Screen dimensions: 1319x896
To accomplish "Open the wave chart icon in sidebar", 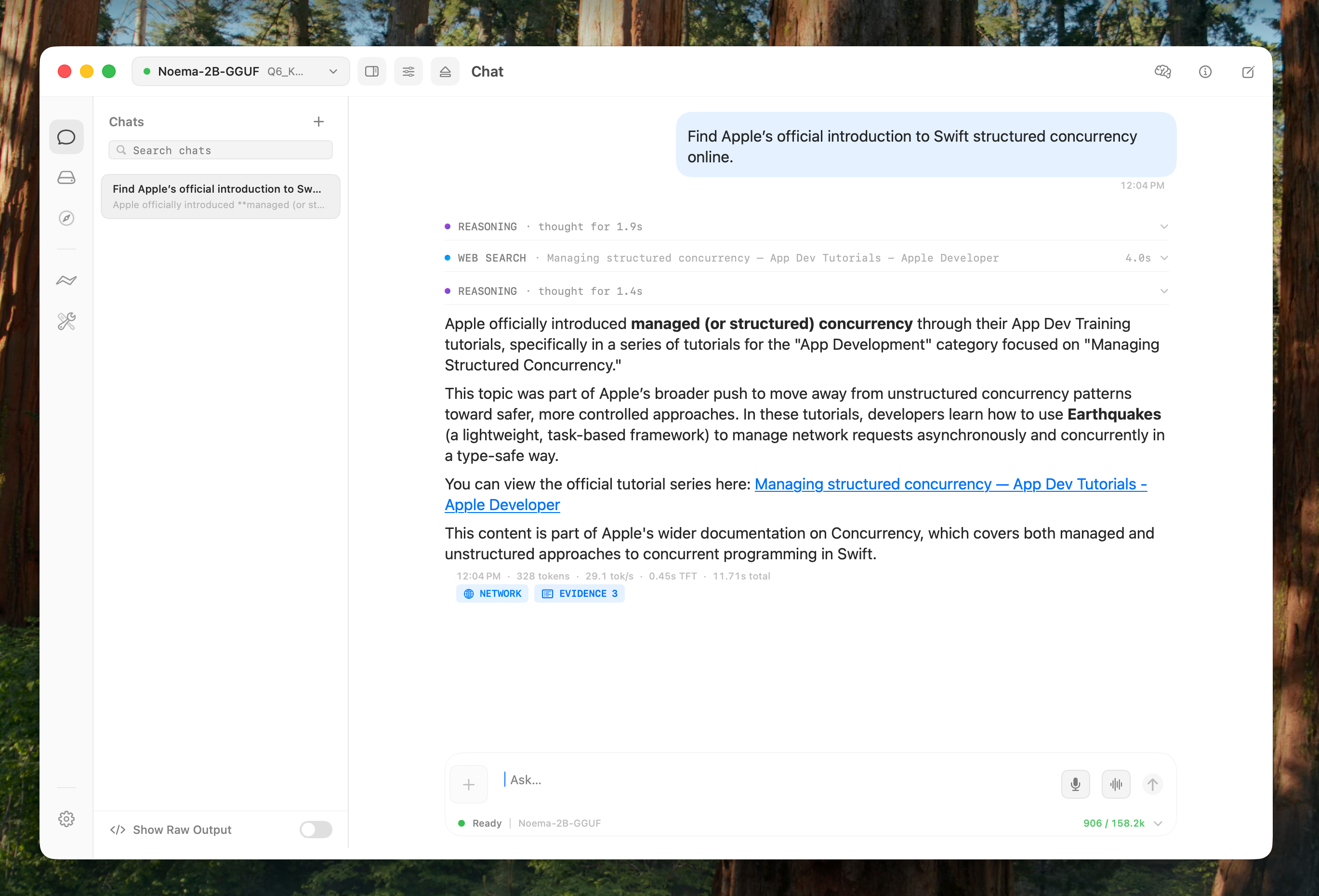I will coord(66,280).
